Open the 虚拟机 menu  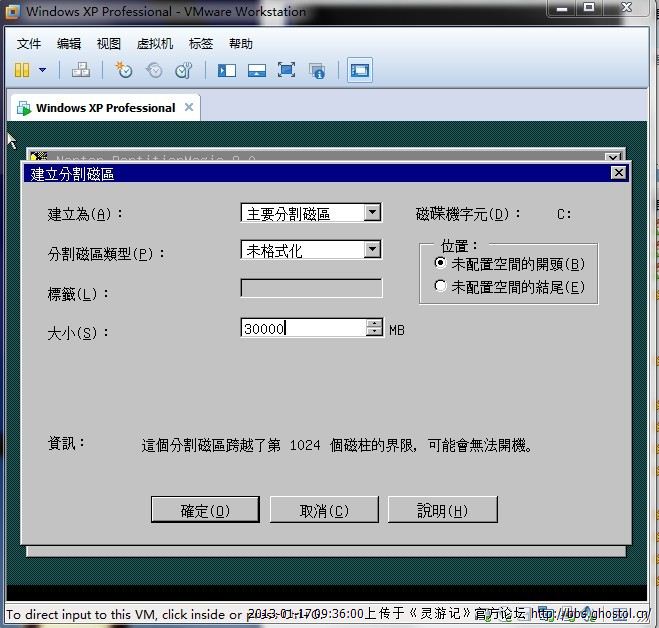coord(154,44)
